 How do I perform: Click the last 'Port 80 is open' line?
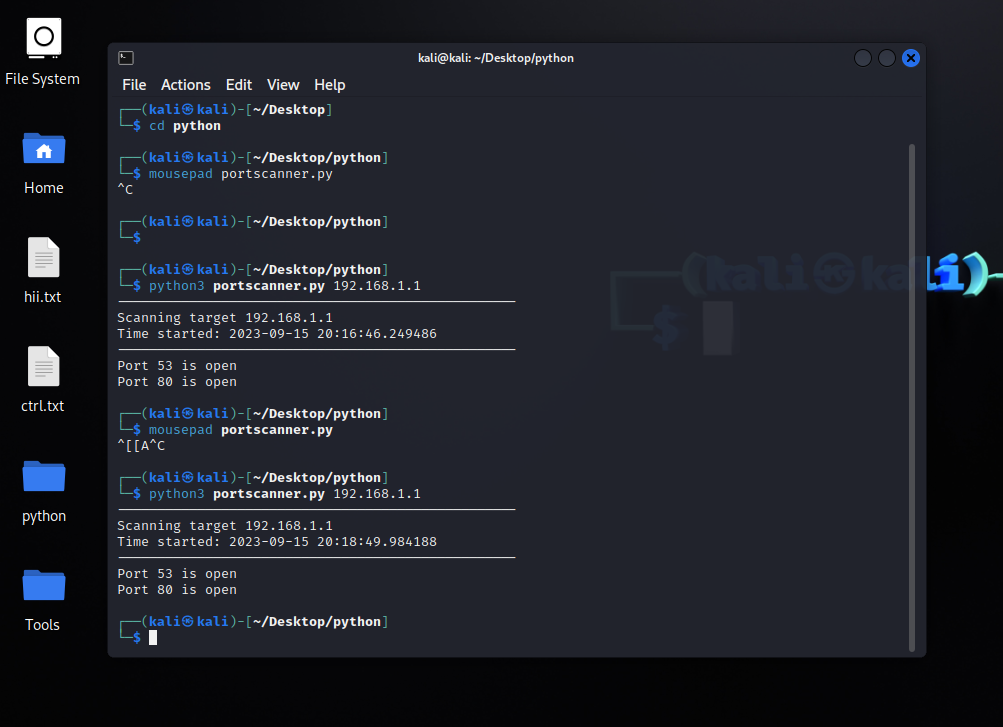pyautogui.click(x=177, y=590)
